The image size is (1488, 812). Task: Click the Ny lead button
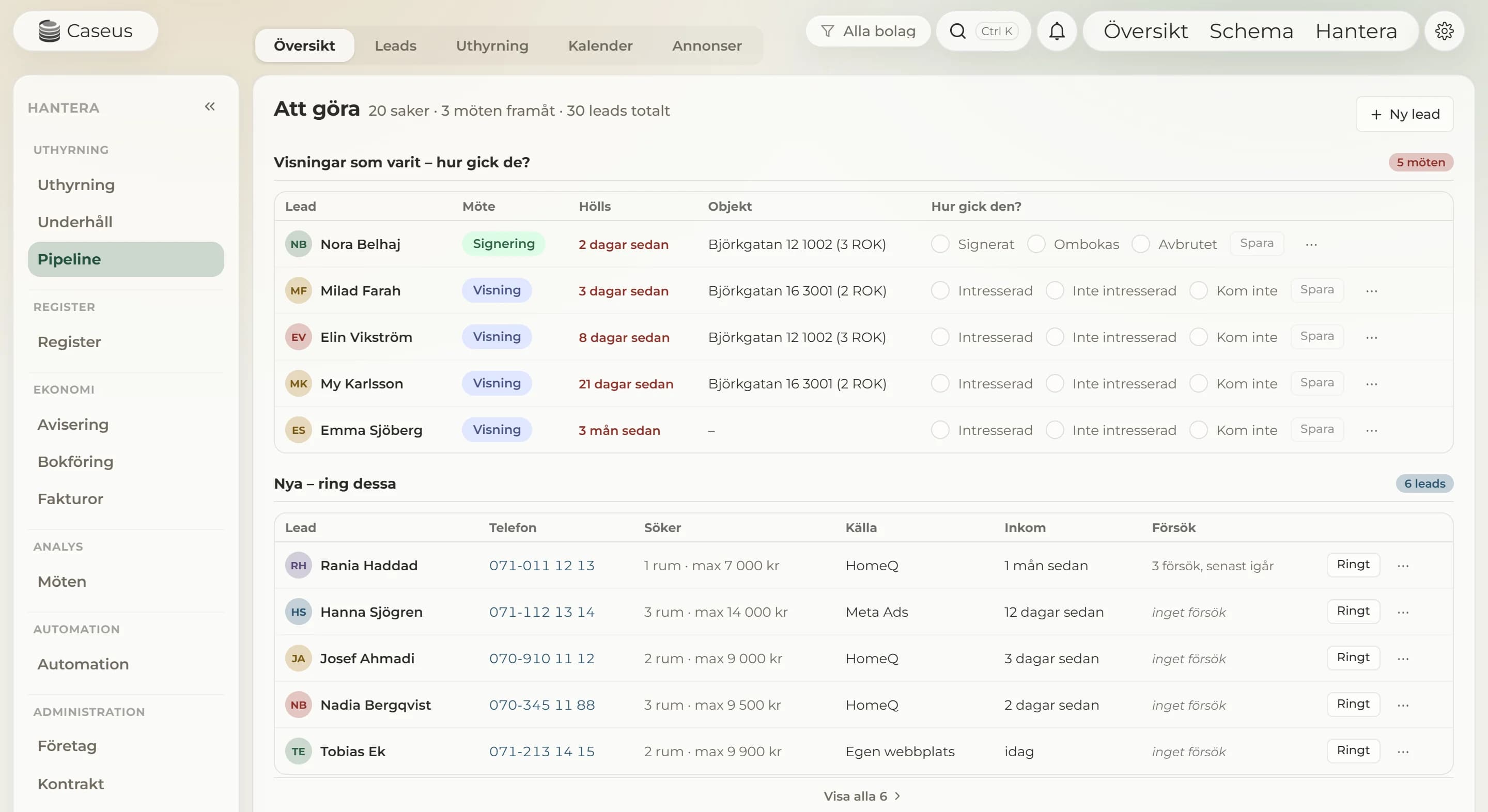(1404, 114)
